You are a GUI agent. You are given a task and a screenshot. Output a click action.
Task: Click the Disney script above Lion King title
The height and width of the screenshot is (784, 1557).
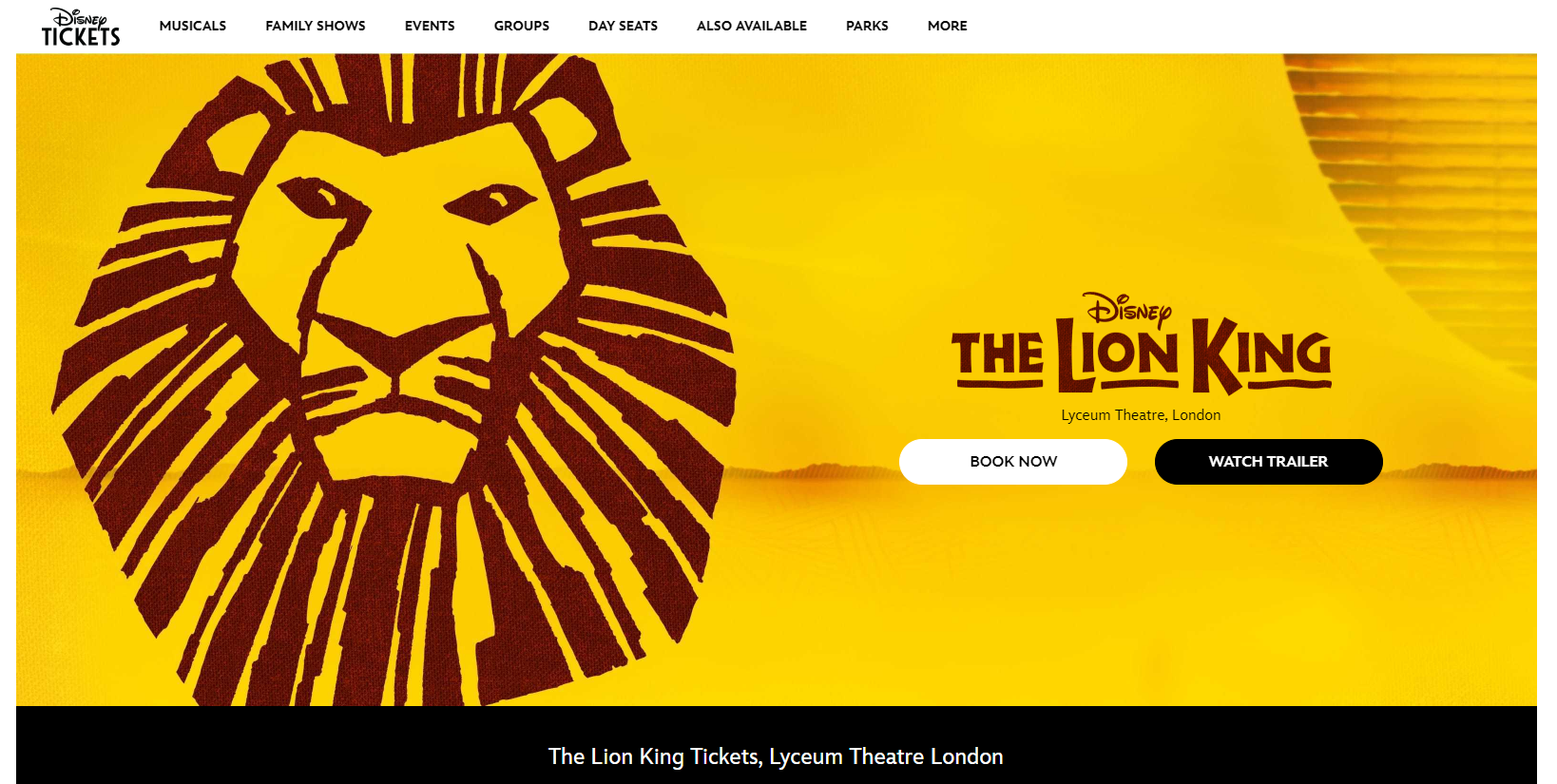(x=1128, y=310)
